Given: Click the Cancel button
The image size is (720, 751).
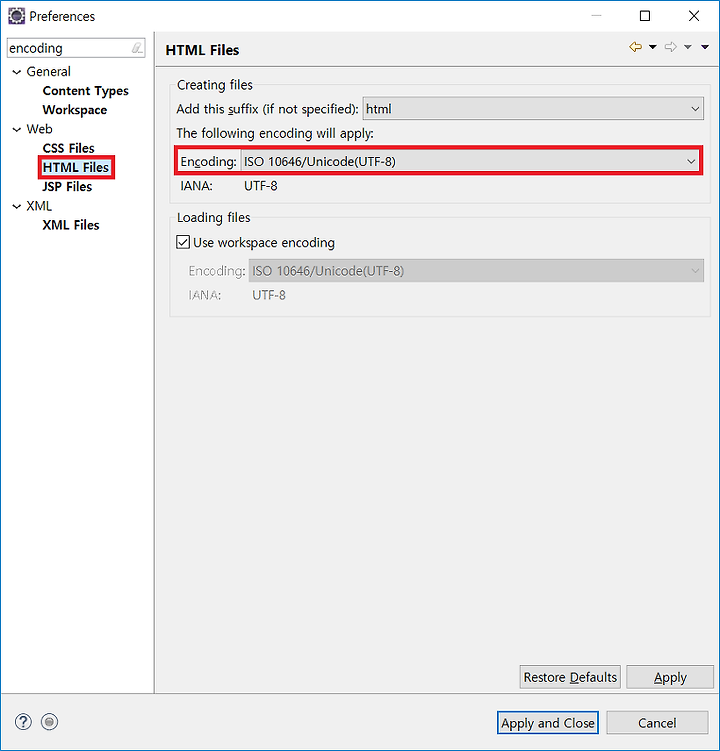Looking at the screenshot, I should 657,723.
